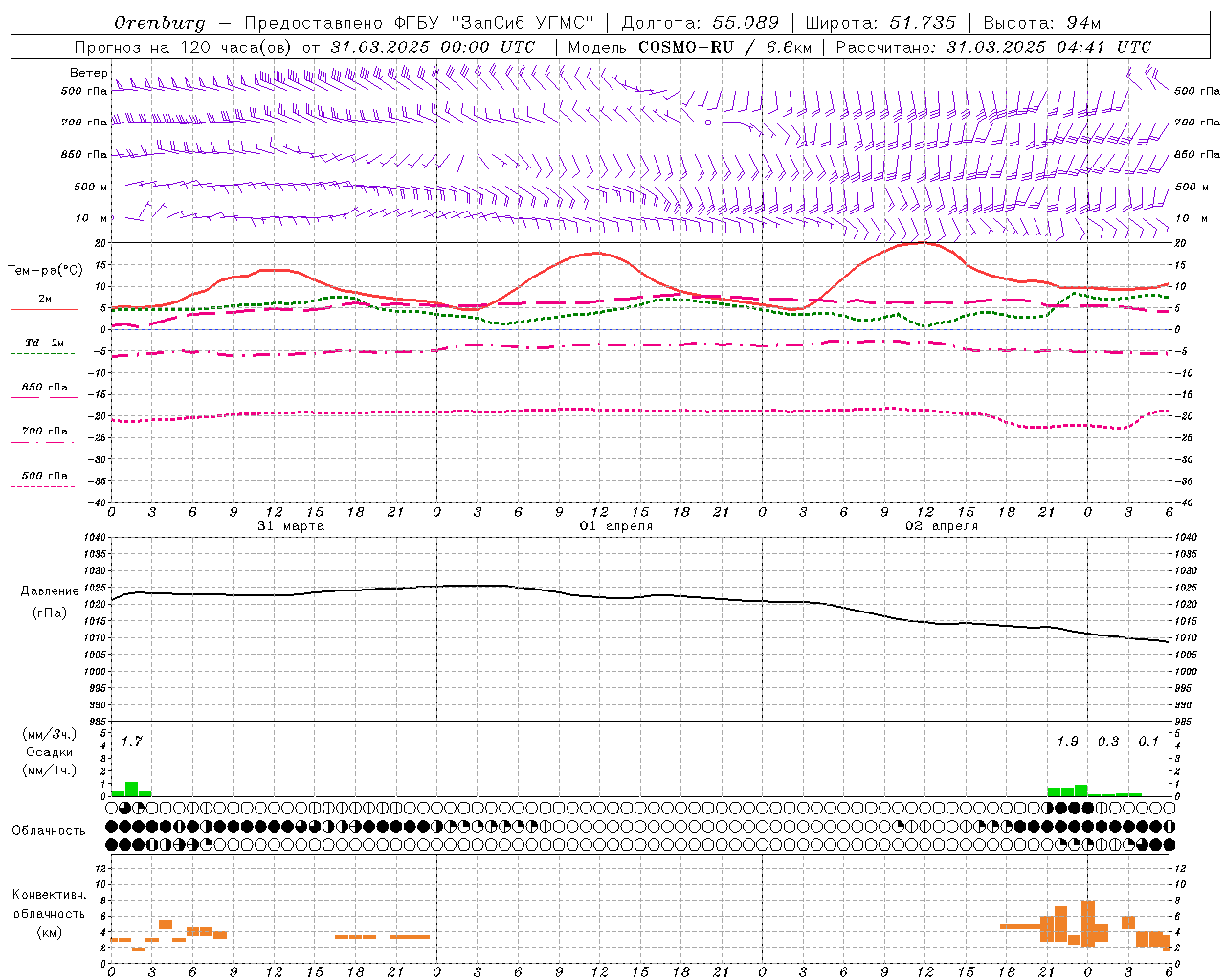Screen dimensions: 1225x980
Task: Click the precipitation total "1.7"
Action: tap(131, 741)
